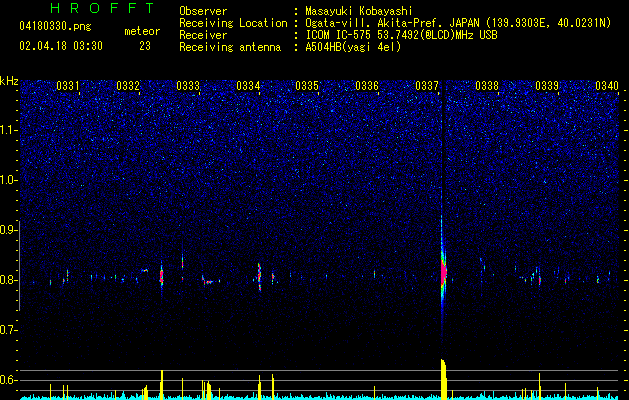Screen dimensions: 629x400
Task: Click the Receiver field label
Action: 203,35
